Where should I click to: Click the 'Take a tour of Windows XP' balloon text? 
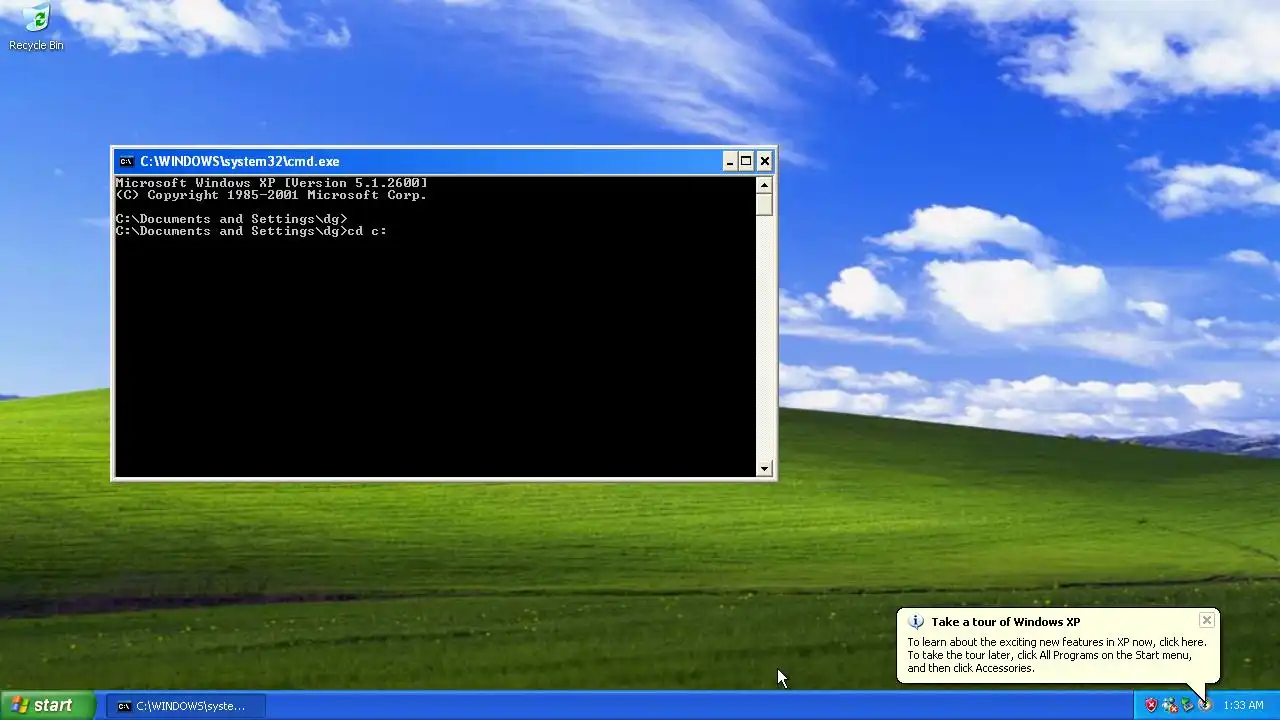(x=1005, y=622)
